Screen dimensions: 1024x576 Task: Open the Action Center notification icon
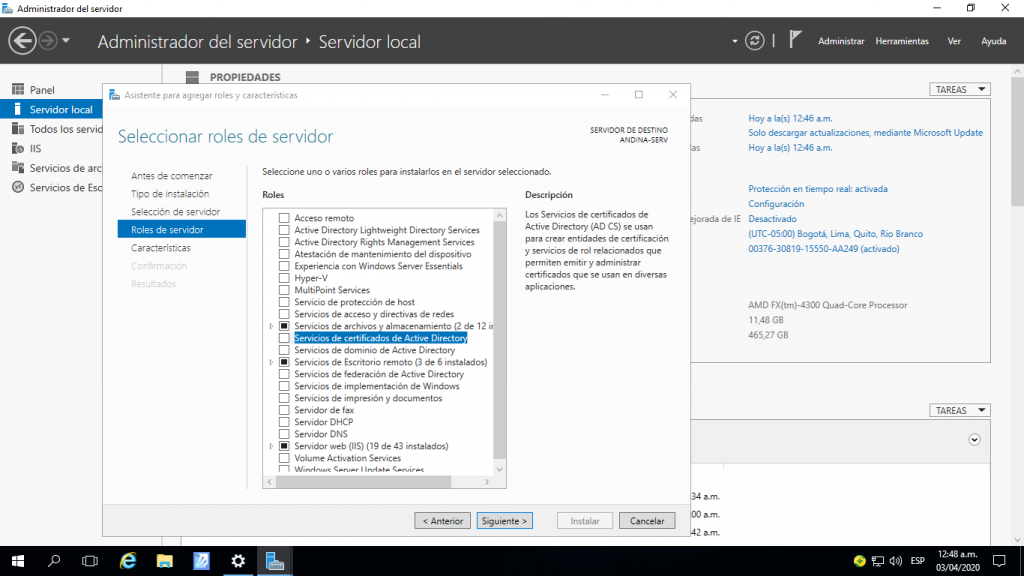click(999, 561)
